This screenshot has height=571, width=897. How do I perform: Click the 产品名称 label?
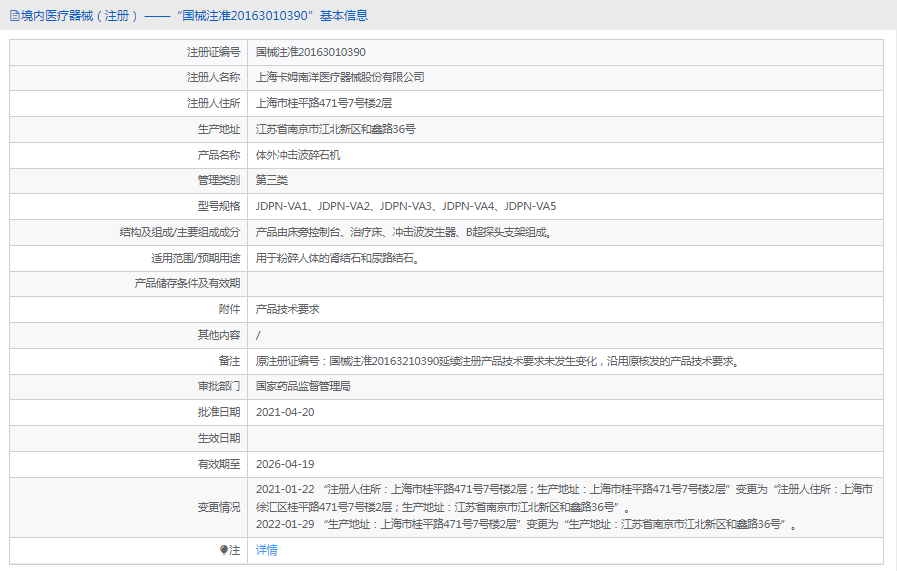coord(219,155)
